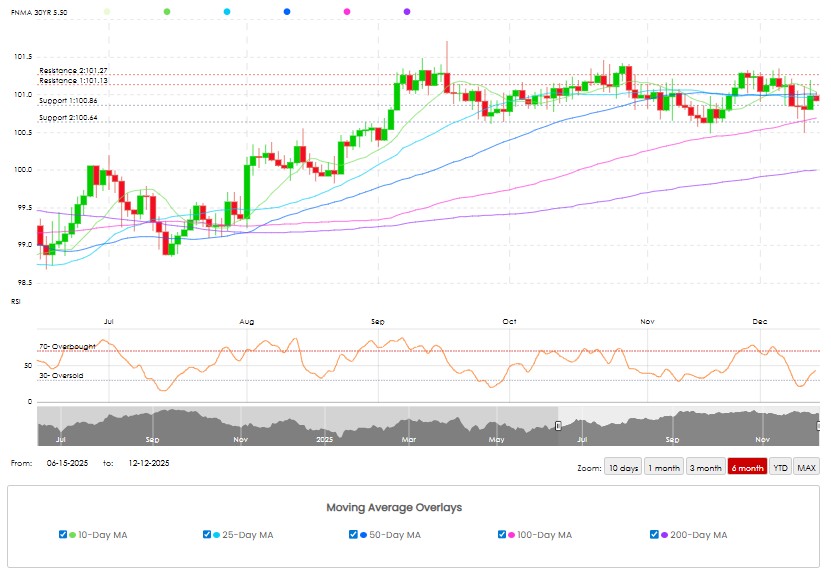Click the purple legend dot at top
Screen dimensions: 831x578
[x=407, y=11]
